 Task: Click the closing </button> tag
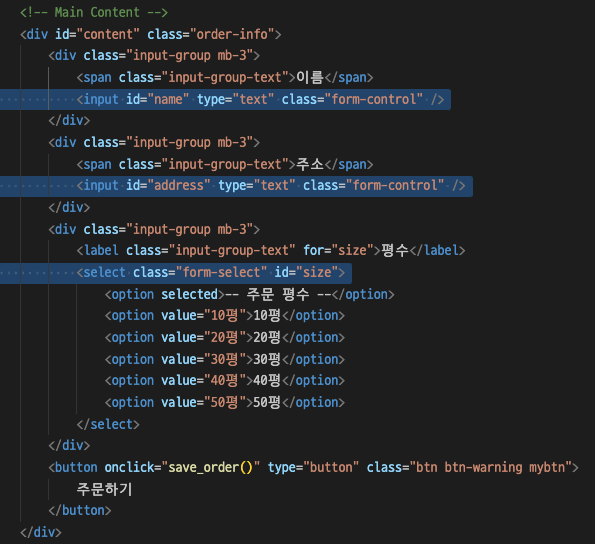80,511
